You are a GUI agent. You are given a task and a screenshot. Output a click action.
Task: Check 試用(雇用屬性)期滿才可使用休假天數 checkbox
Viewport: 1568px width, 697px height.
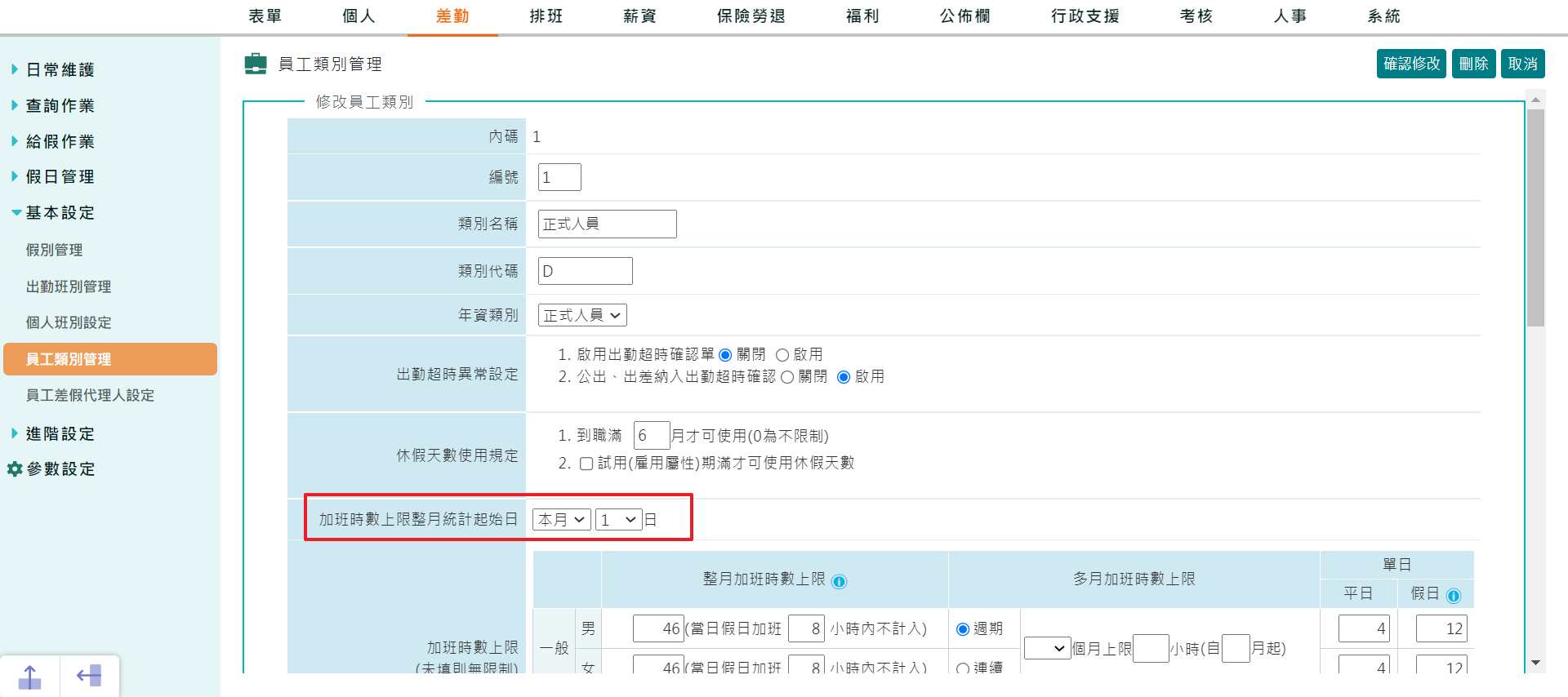(x=586, y=464)
